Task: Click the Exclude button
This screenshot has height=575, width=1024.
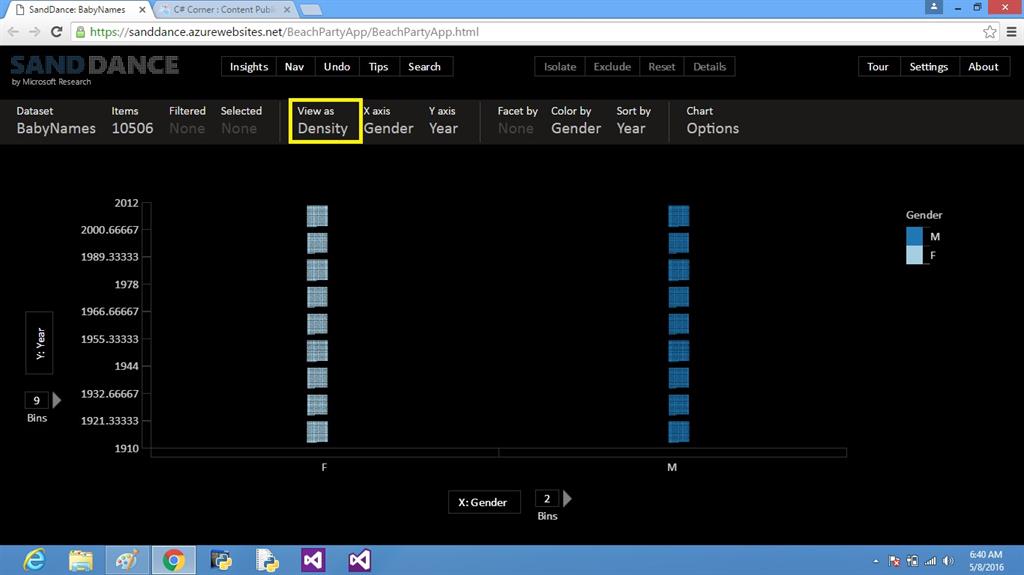Action: 612,67
